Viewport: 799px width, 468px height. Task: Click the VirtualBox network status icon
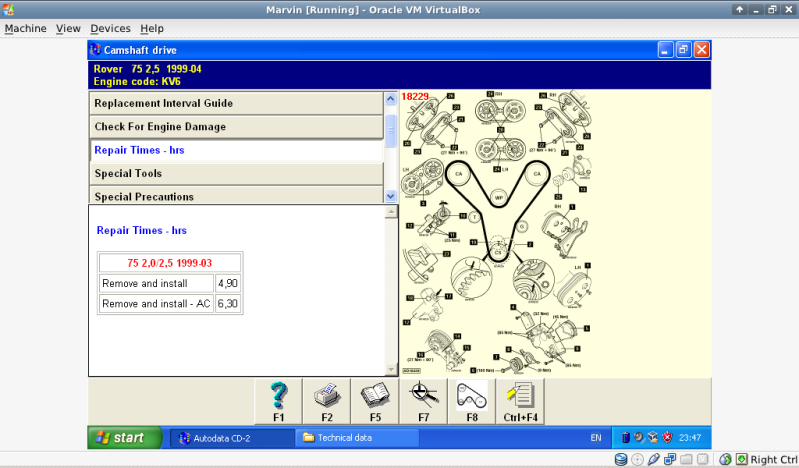pyautogui.click(x=670, y=459)
